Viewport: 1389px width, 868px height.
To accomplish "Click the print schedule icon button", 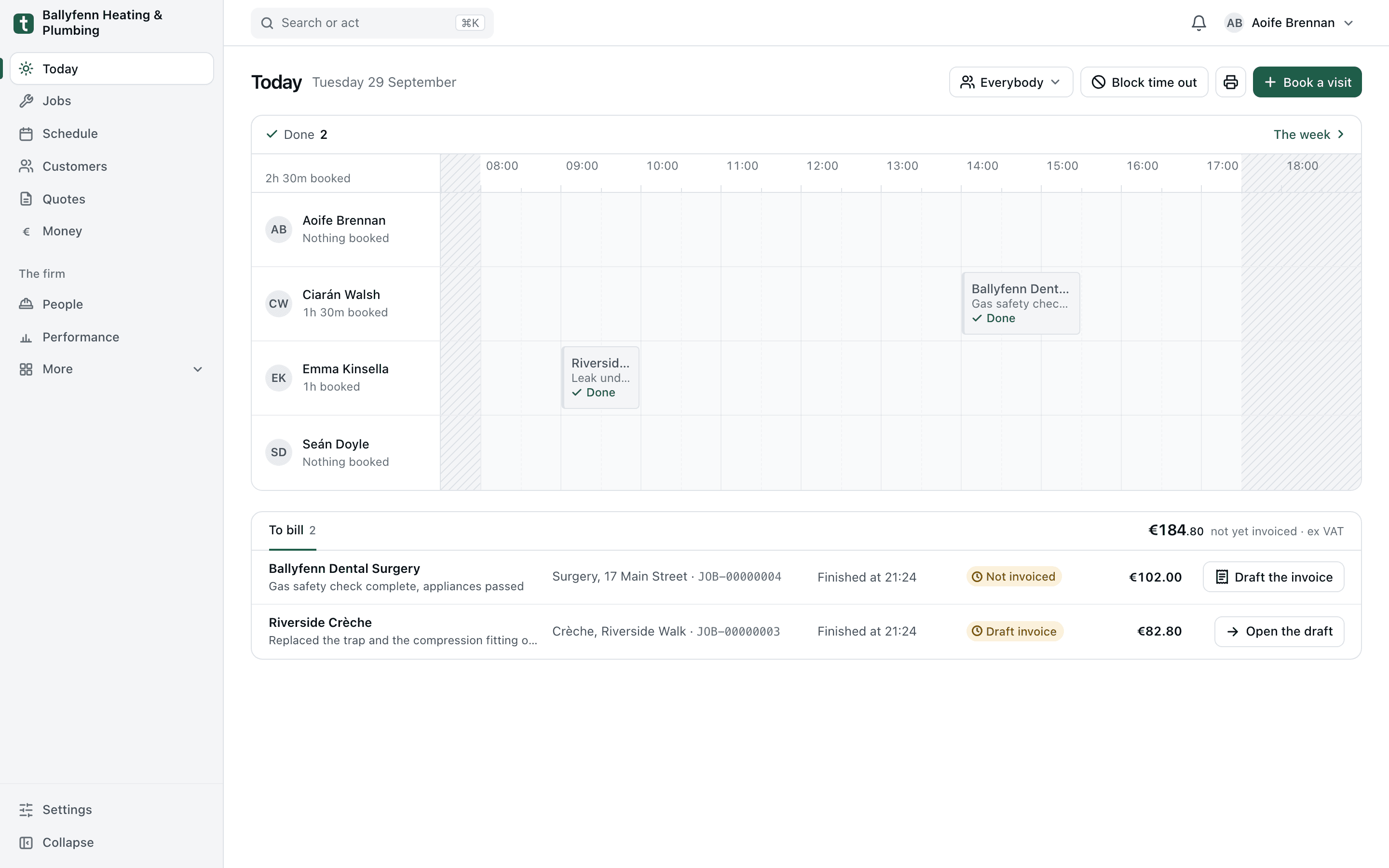I will tap(1230, 82).
